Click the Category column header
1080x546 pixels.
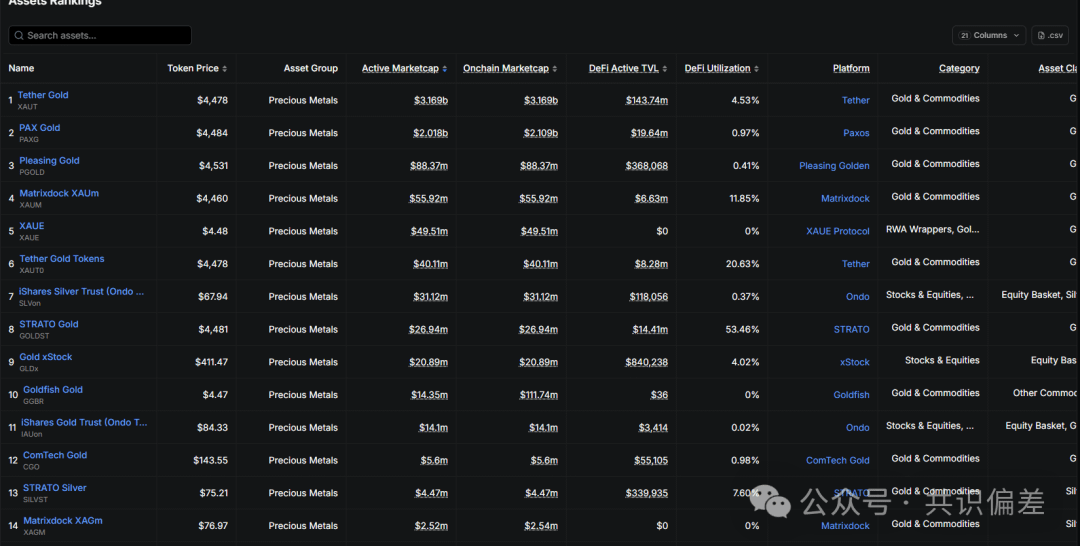959,68
